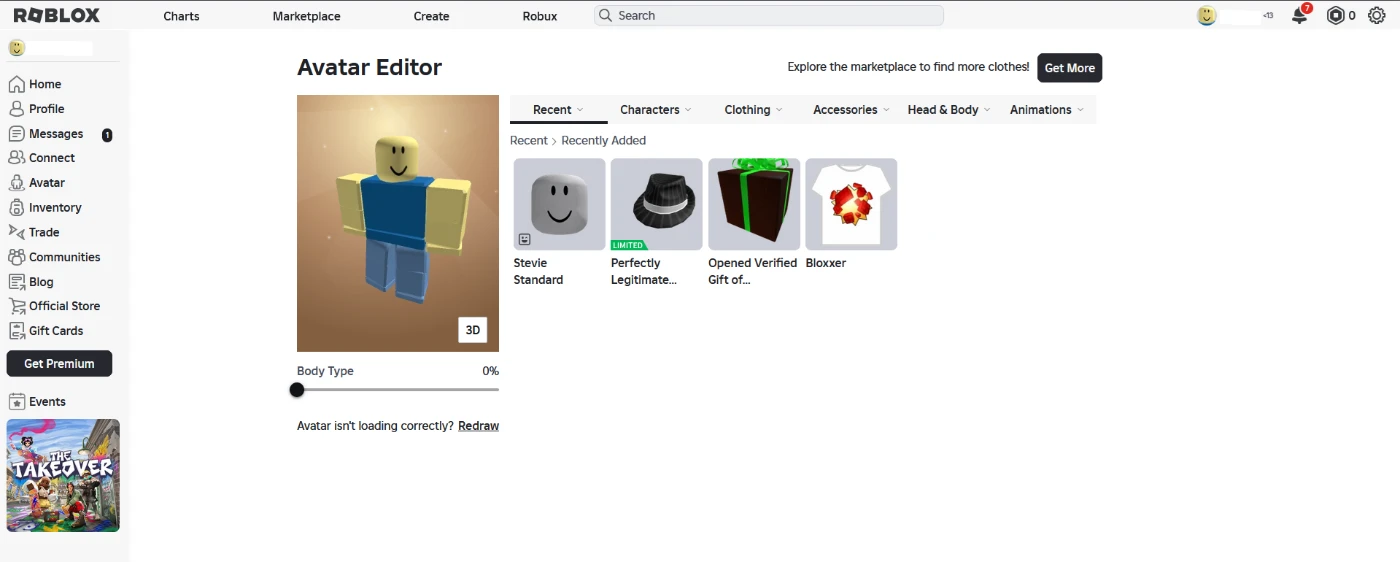Open the settings gear icon
Image resolution: width=1400 pixels, height=562 pixels.
[x=1376, y=16]
